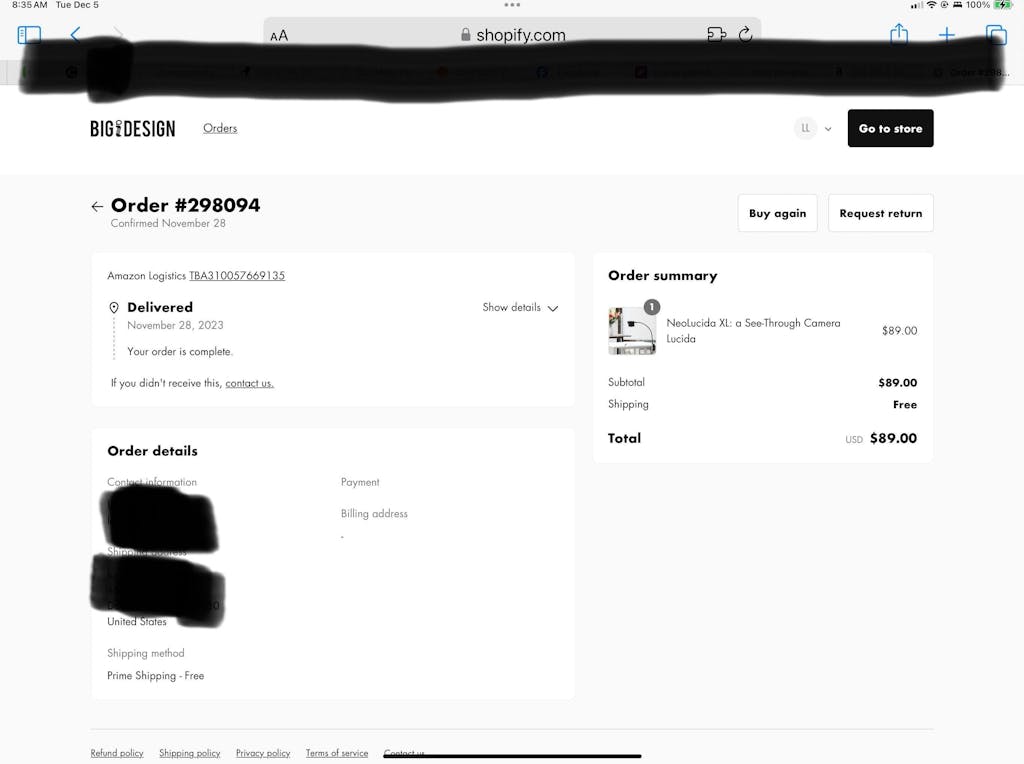The width and height of the screenshot is (1024, 764).
Task: Open tracking number TBA310057669135 link
Action: (x=237, y=276)
